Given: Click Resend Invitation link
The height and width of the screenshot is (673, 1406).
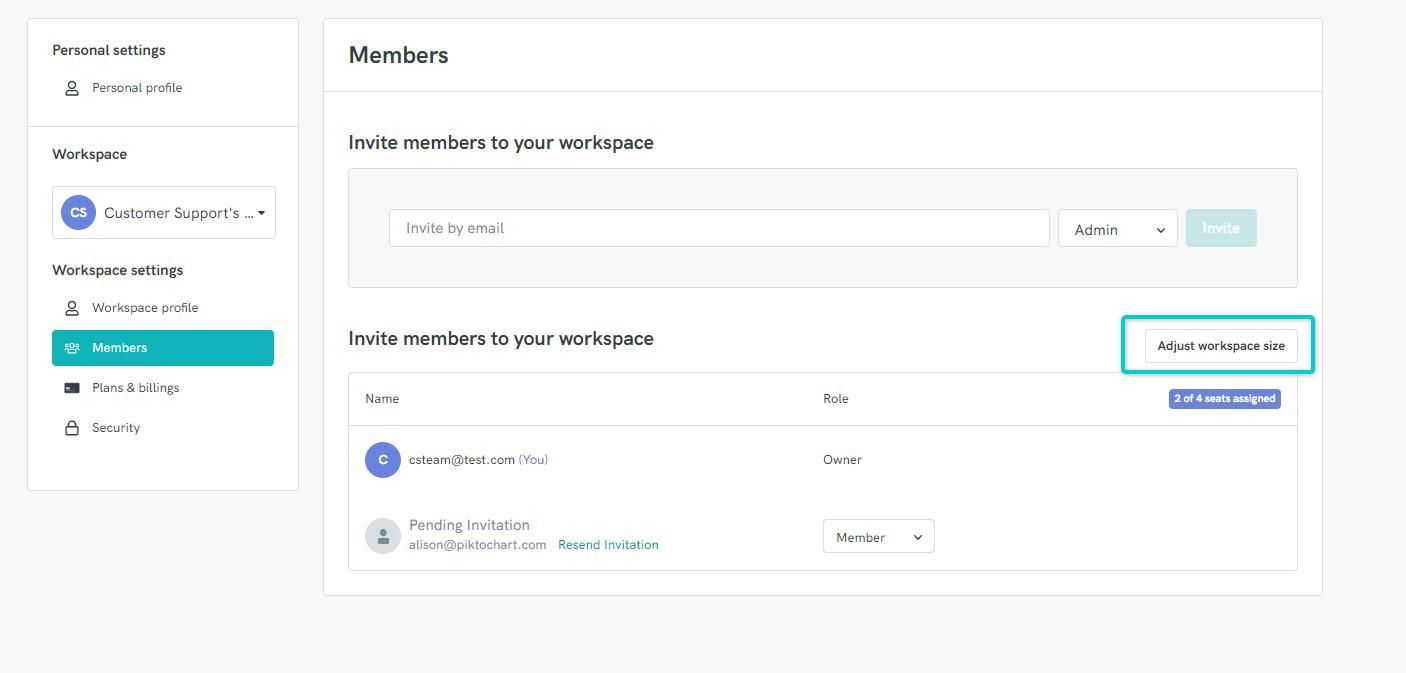Looking at the screenshot, I should click(608, 545).
